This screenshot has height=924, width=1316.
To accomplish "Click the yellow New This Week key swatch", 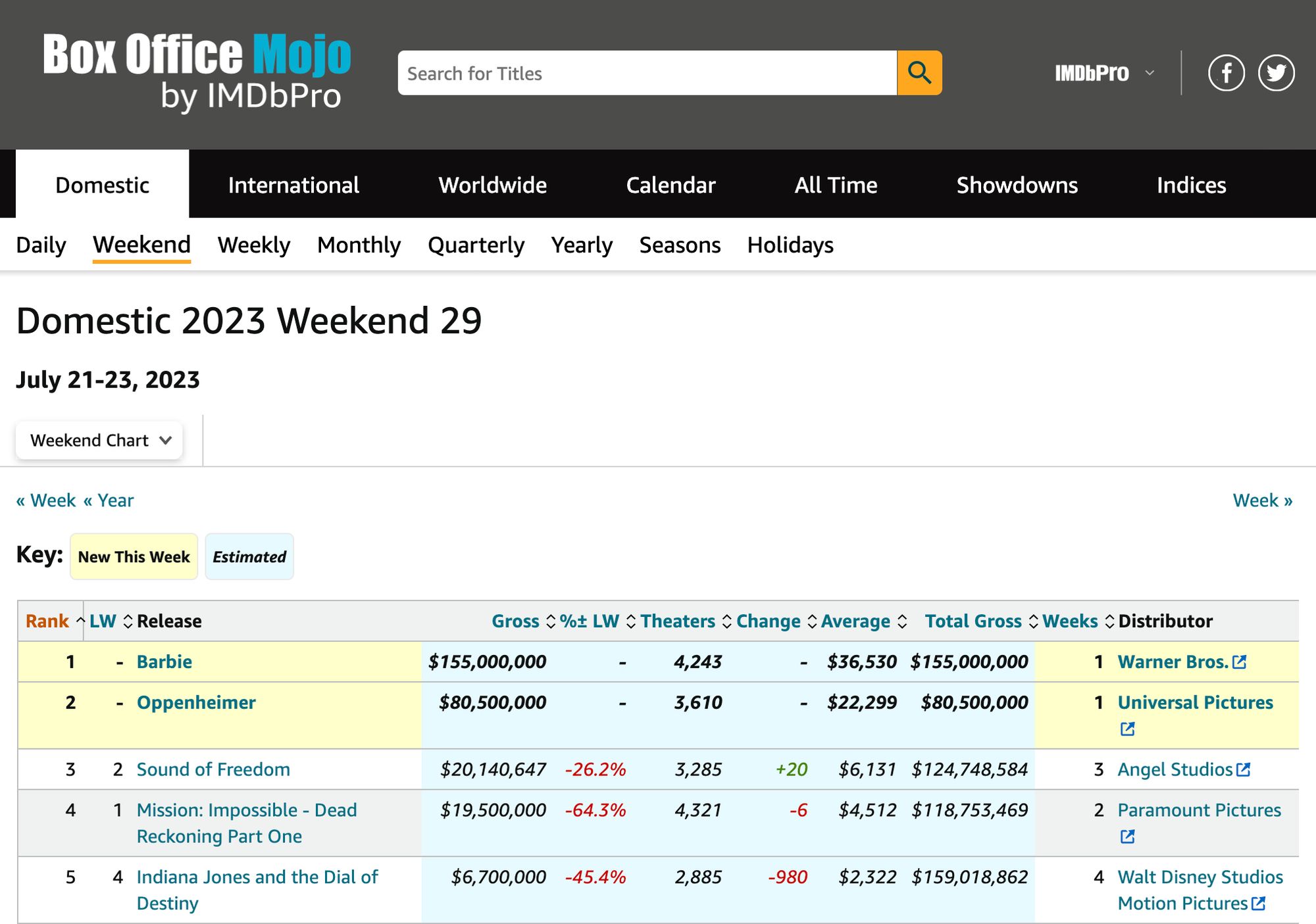I will pos(134,557).
